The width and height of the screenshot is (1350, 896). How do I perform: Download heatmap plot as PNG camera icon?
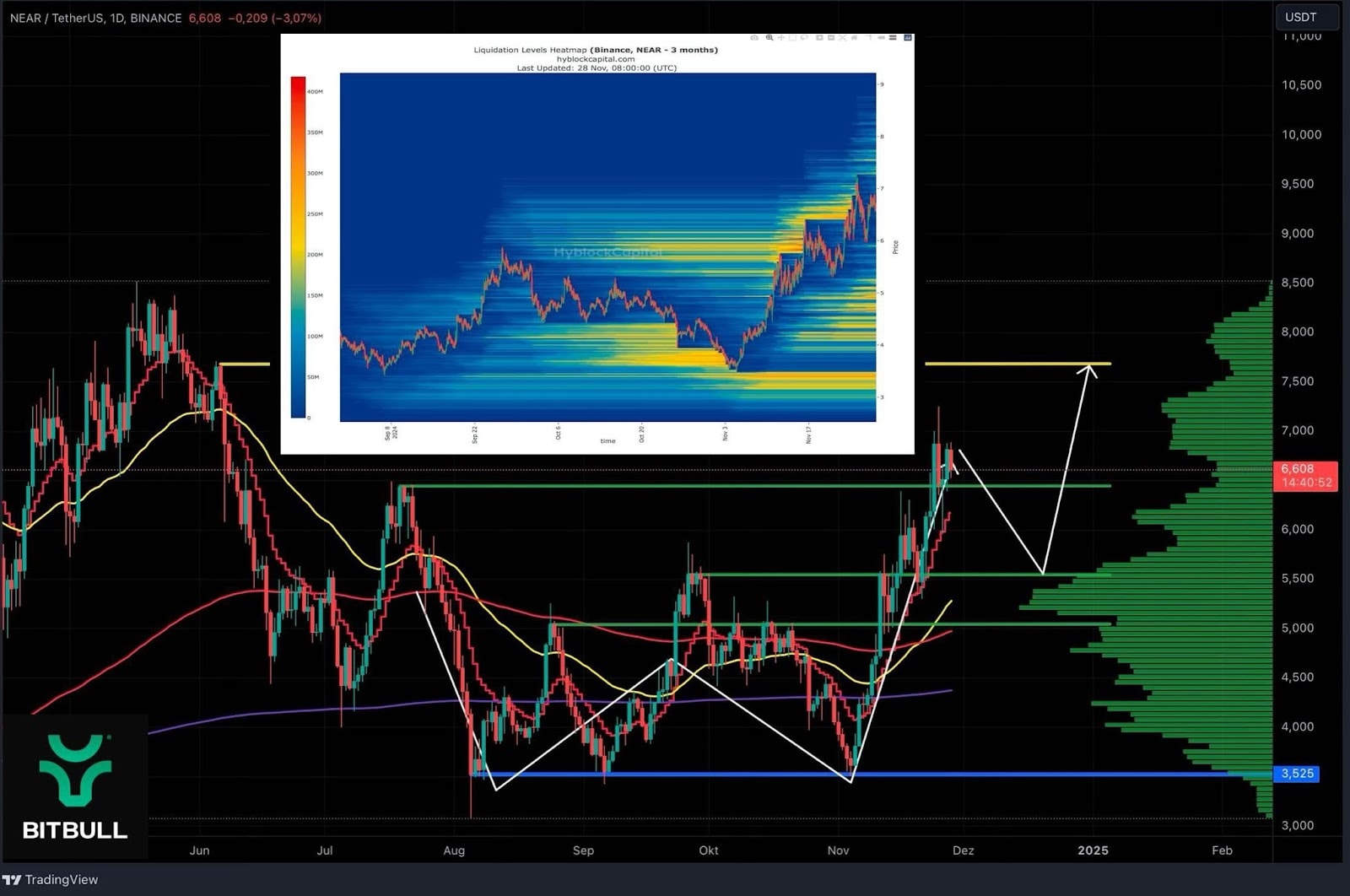point(754,38)
